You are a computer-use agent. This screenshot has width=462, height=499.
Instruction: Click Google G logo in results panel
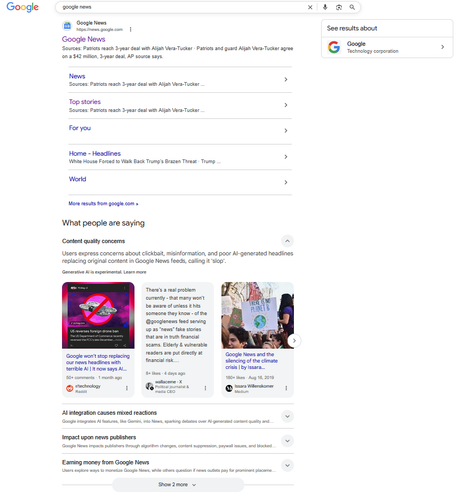pos(334,47)
